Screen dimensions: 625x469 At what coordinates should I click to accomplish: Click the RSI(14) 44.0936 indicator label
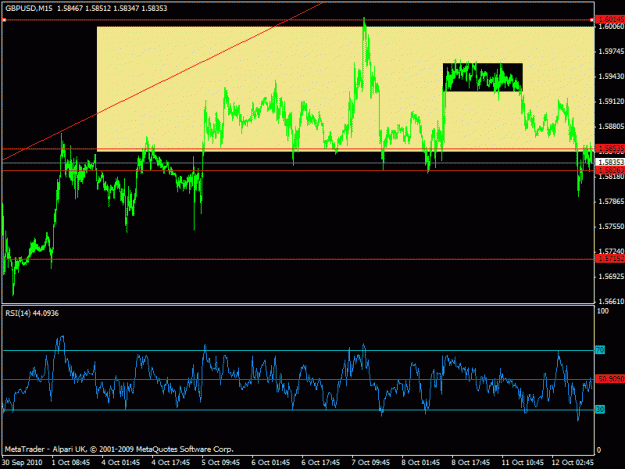coord(32,313)
